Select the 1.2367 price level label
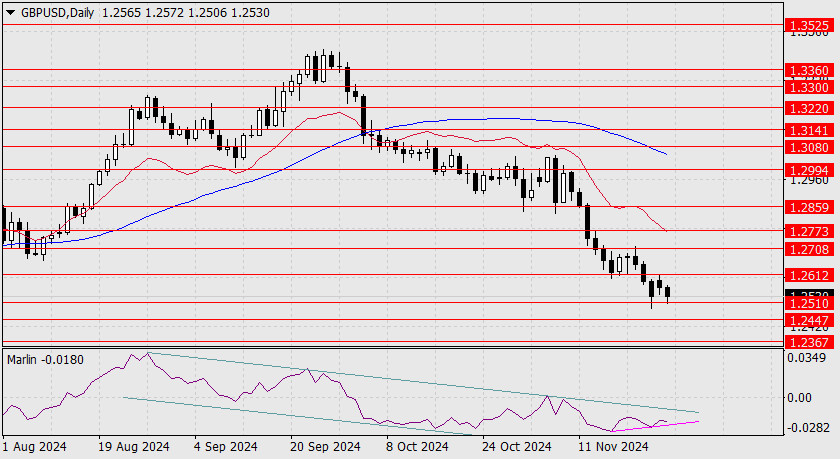Viewport: 840px width, 459px height. click(x=809, y=342)
